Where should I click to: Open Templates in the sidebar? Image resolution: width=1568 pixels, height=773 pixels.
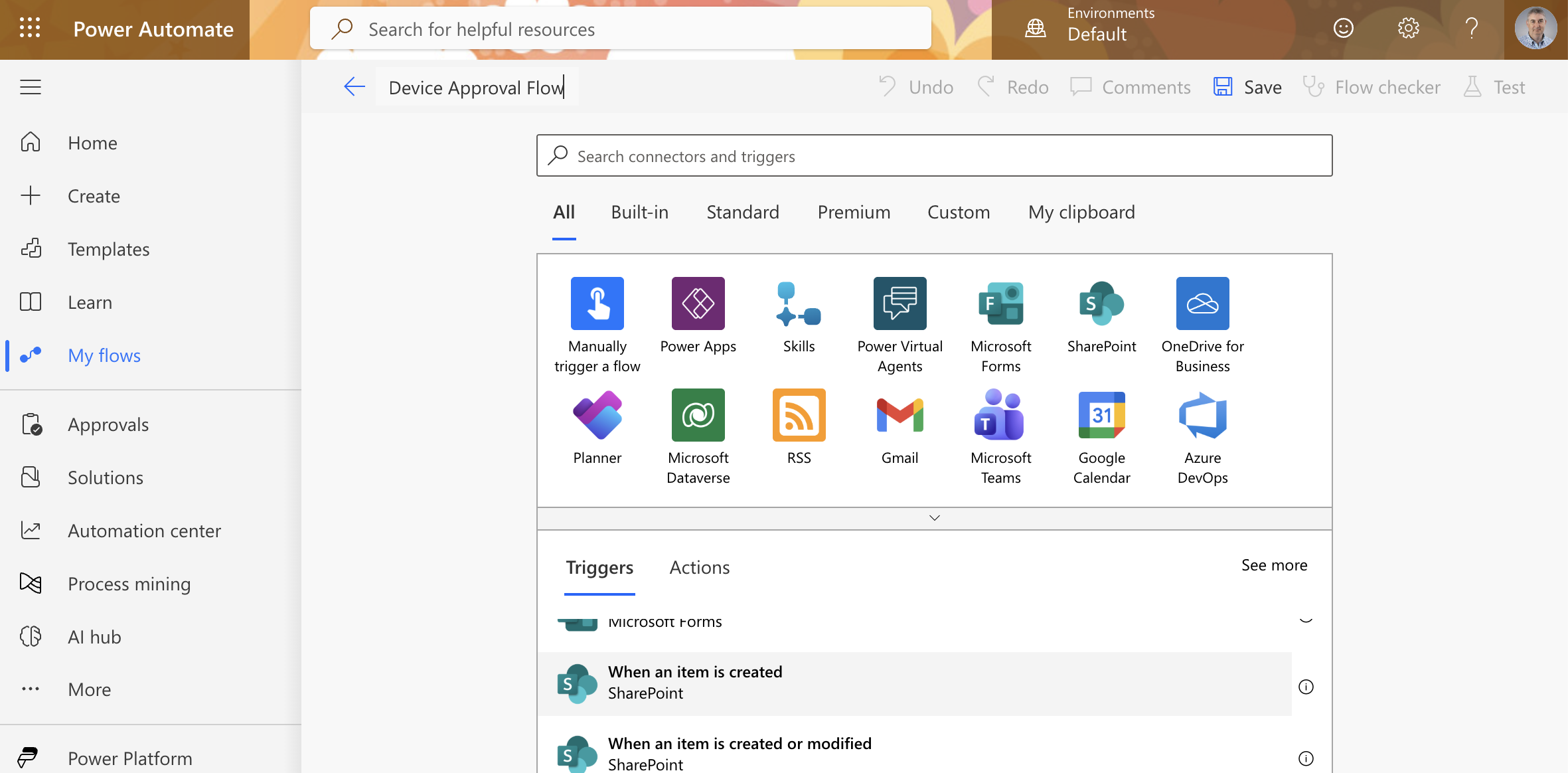tap(108, 249)
